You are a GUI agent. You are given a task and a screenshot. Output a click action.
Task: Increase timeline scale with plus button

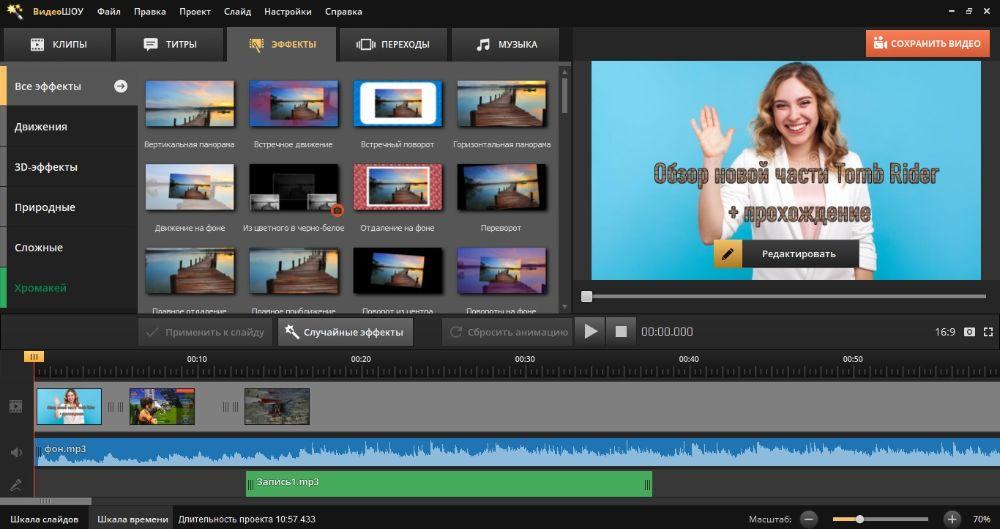pyautogui.click(x=952, y=519)
